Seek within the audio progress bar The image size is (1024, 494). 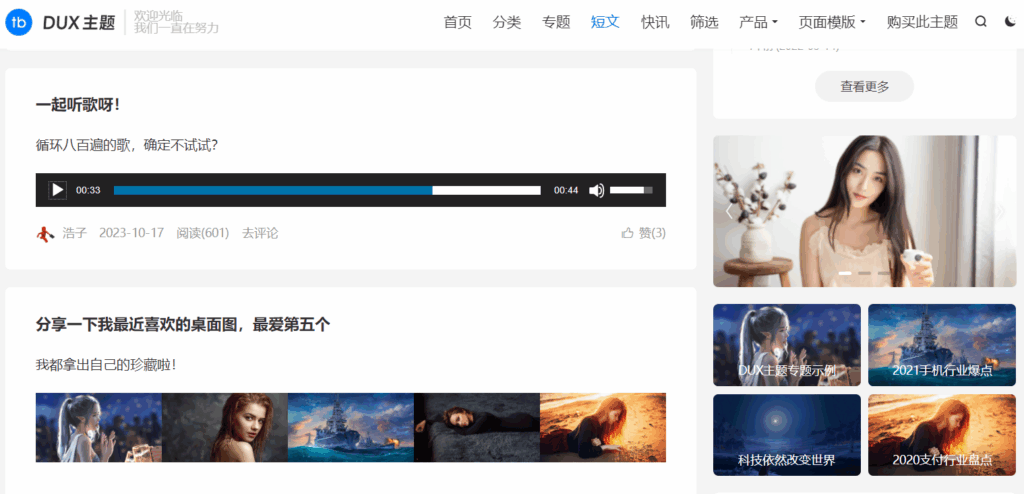click(327, 190)
